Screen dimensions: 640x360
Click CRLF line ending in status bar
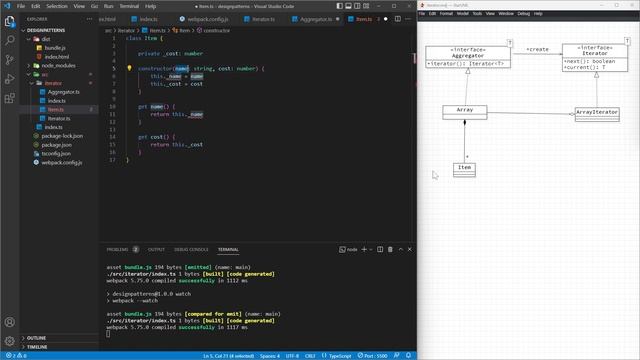point(310,356)
